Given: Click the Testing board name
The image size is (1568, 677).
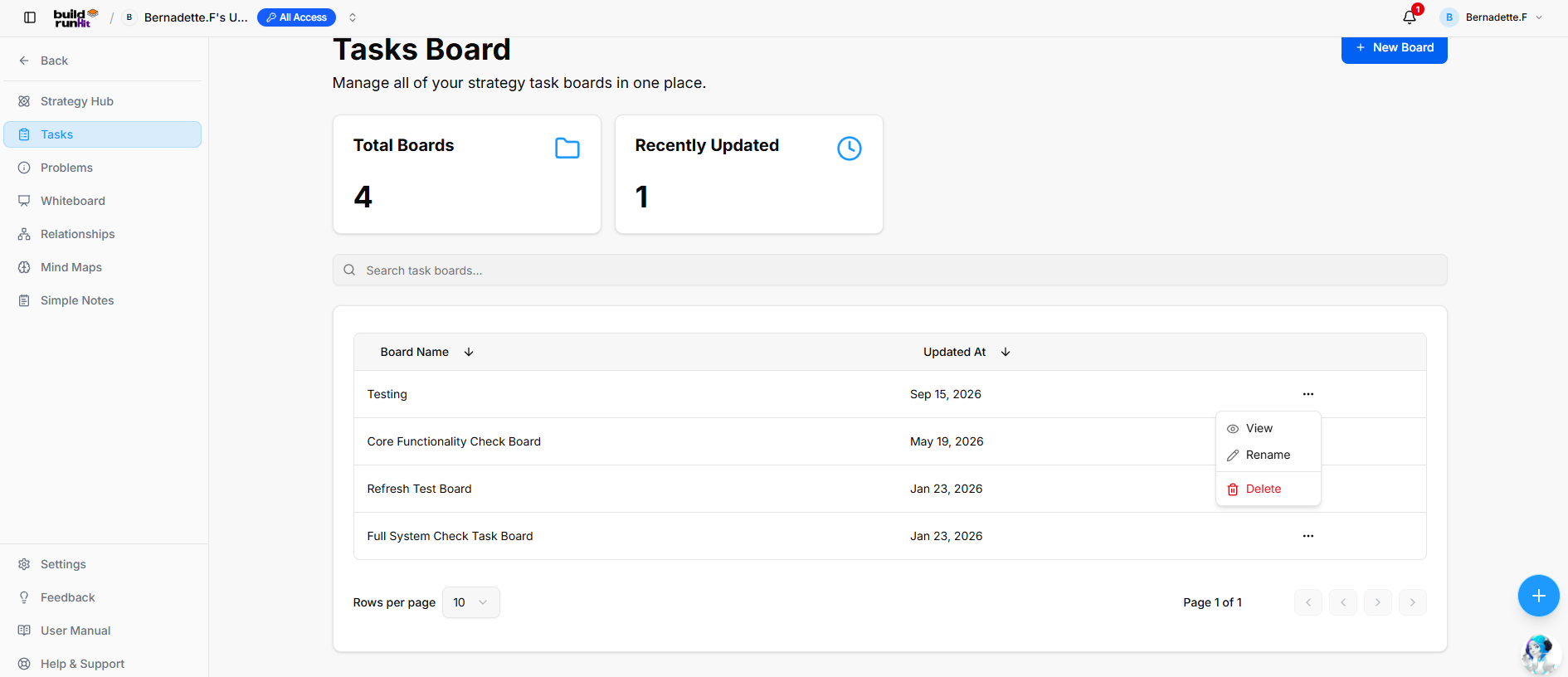Looking at the screenshot, I should [387, 394].
